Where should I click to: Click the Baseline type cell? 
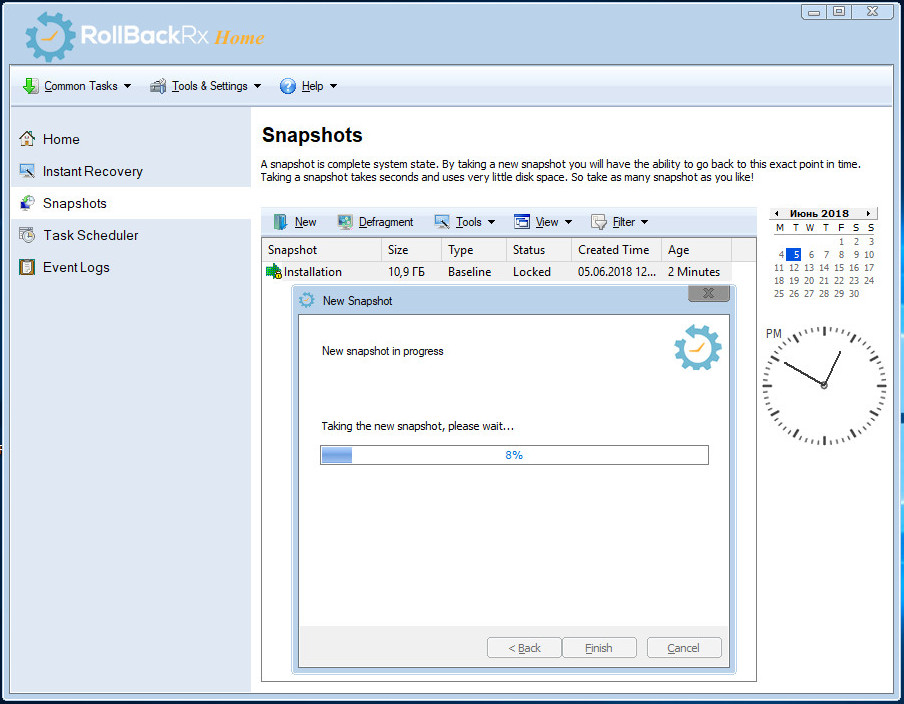pos(469,272)
